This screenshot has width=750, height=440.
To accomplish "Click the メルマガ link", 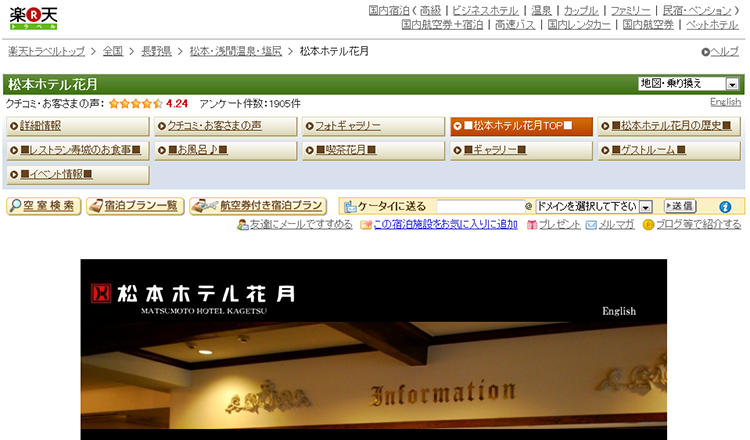I will [617, 224].
